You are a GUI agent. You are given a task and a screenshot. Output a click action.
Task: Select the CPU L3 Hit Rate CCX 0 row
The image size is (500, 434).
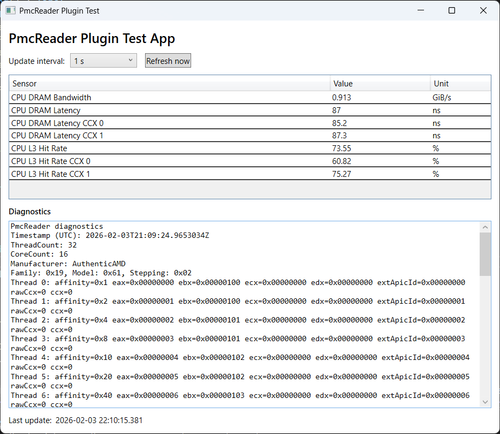250,161
